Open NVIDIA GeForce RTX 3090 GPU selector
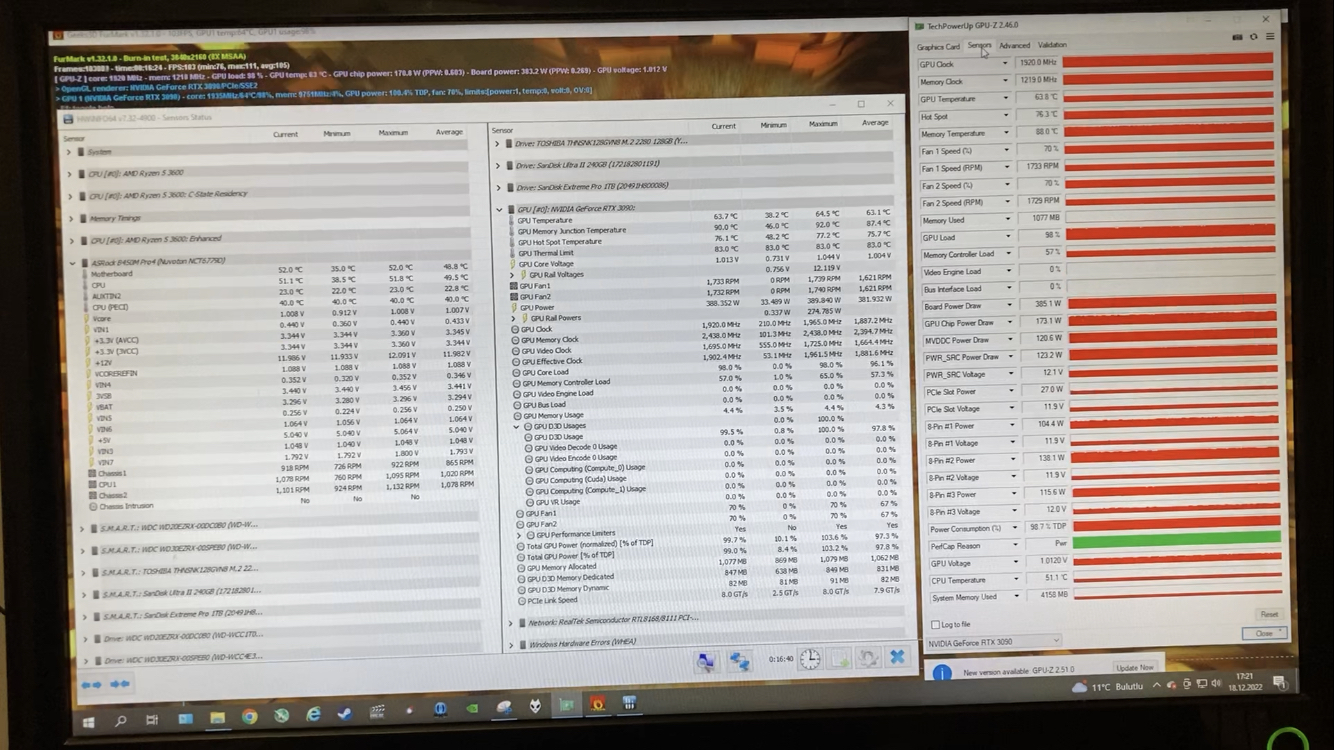The height and width of the screenshot is (750, 1334). [x=993, y=642]
